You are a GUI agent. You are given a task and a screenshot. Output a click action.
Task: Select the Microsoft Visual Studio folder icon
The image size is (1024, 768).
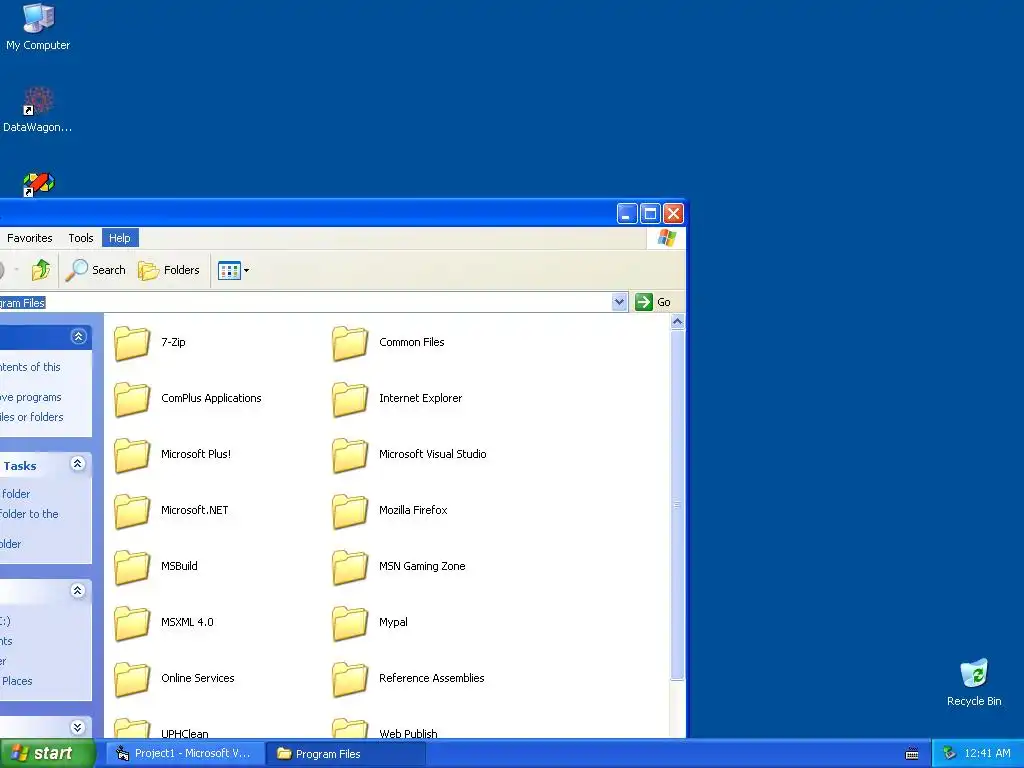[x=350, y=456]
